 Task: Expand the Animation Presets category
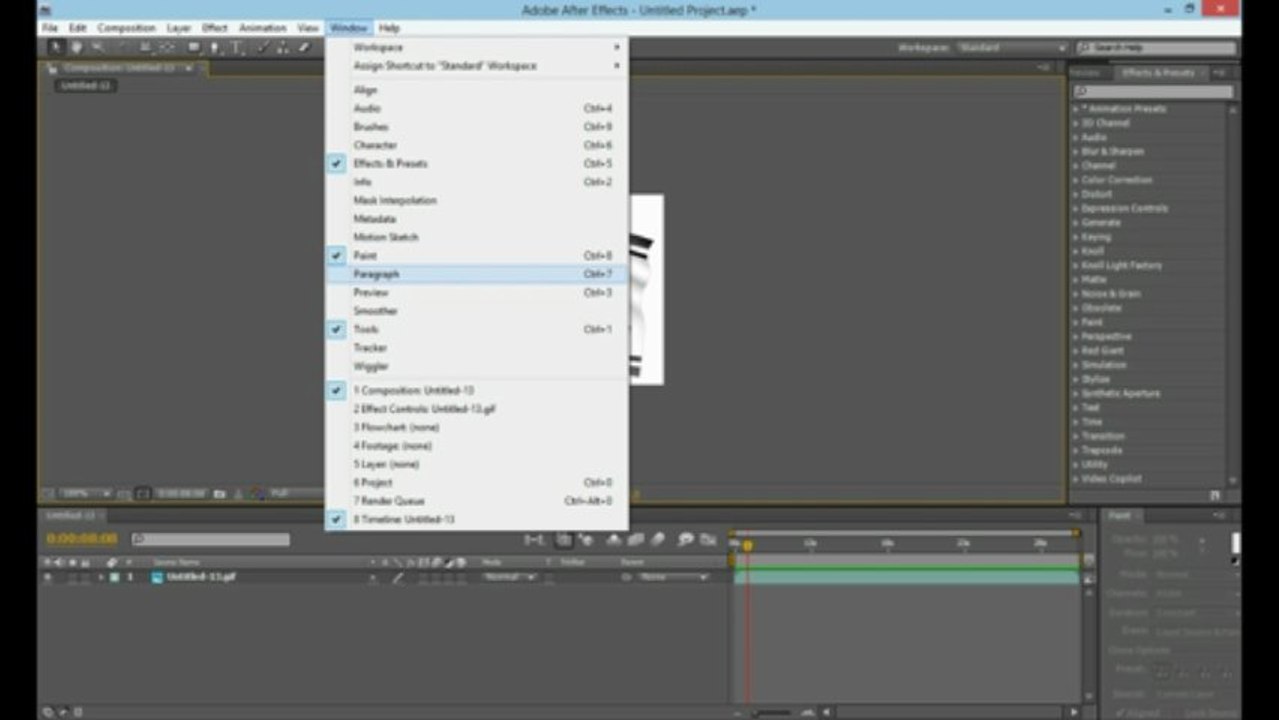(x=1076, y=109)
